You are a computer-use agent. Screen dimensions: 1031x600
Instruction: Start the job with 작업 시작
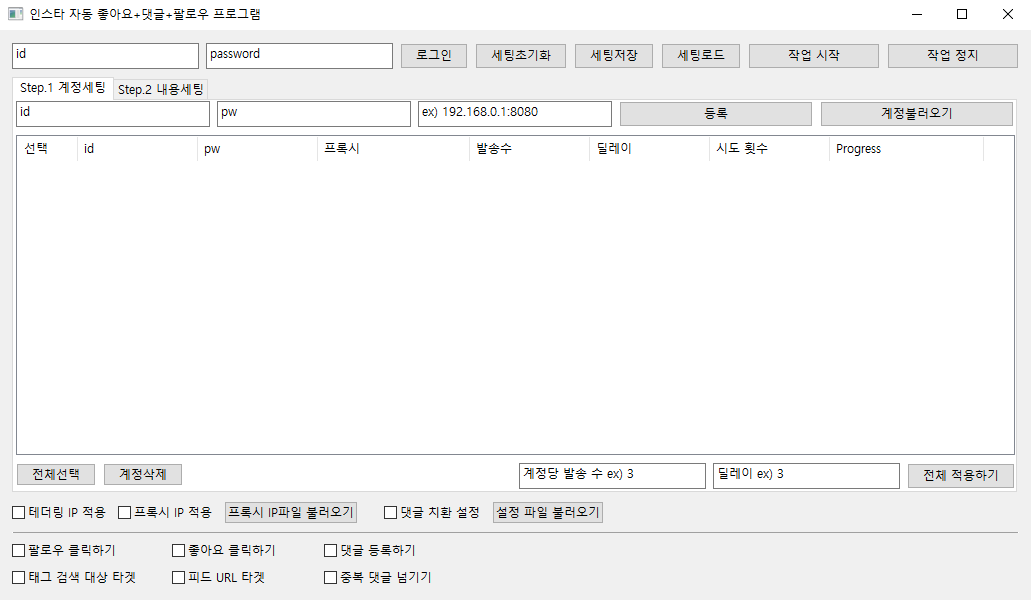[x=813, y=56]
